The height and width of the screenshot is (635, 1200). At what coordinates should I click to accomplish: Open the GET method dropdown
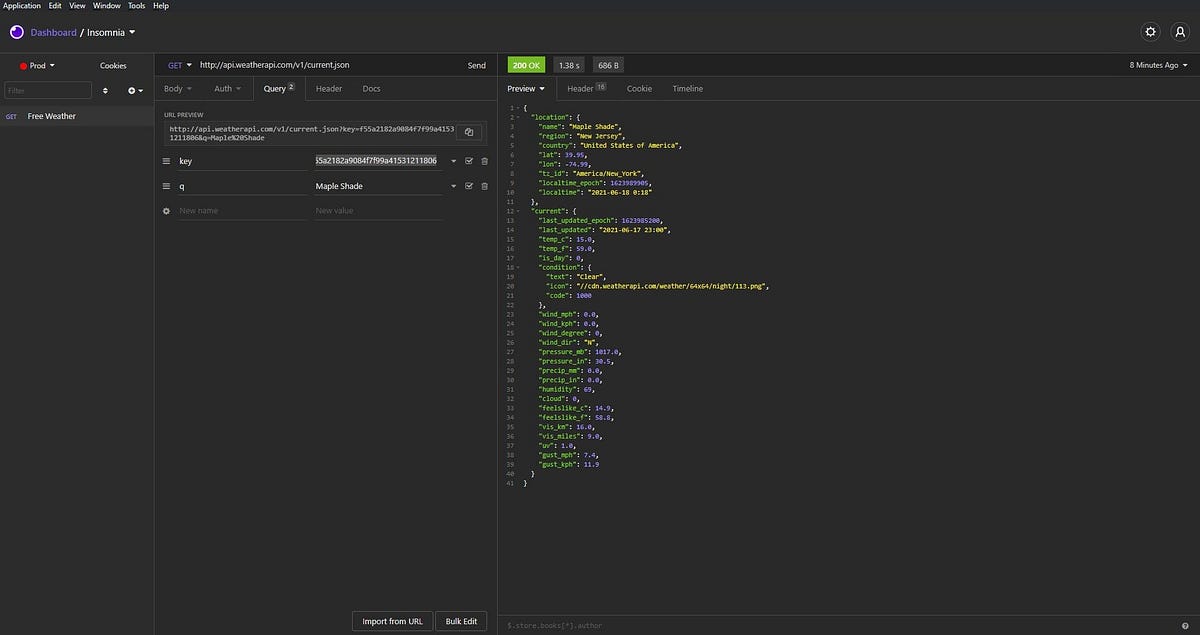pos(180,65)
